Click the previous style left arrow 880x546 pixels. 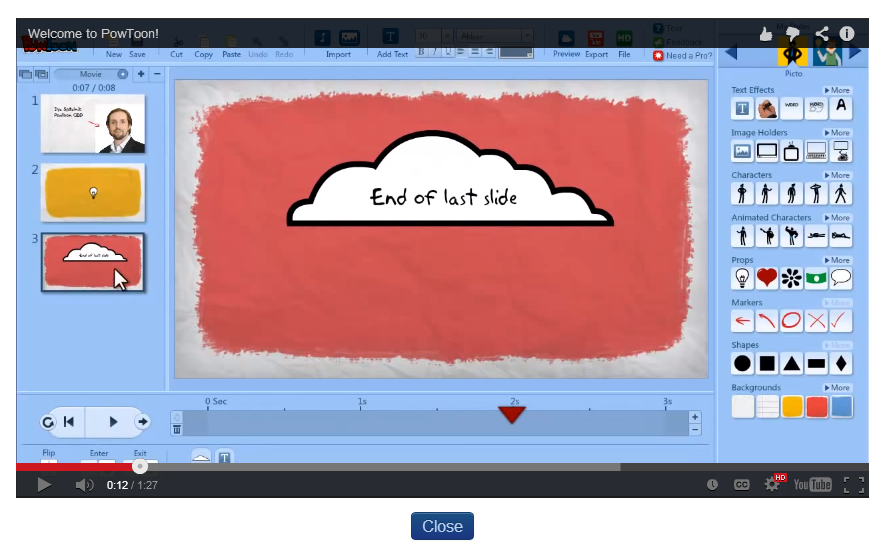tap(730, 53)
